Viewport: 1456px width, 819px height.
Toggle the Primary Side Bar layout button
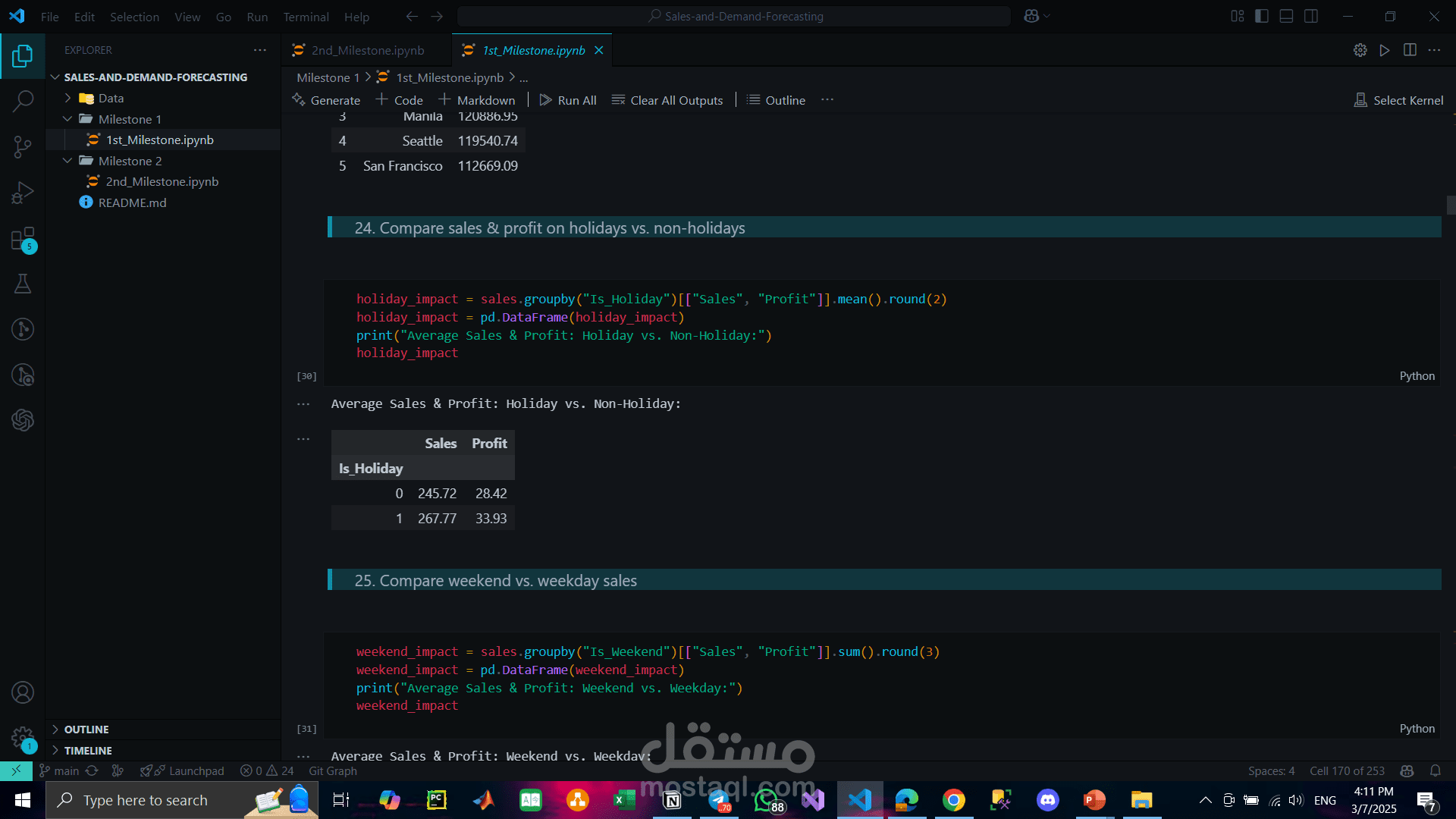coord(1262,16)
